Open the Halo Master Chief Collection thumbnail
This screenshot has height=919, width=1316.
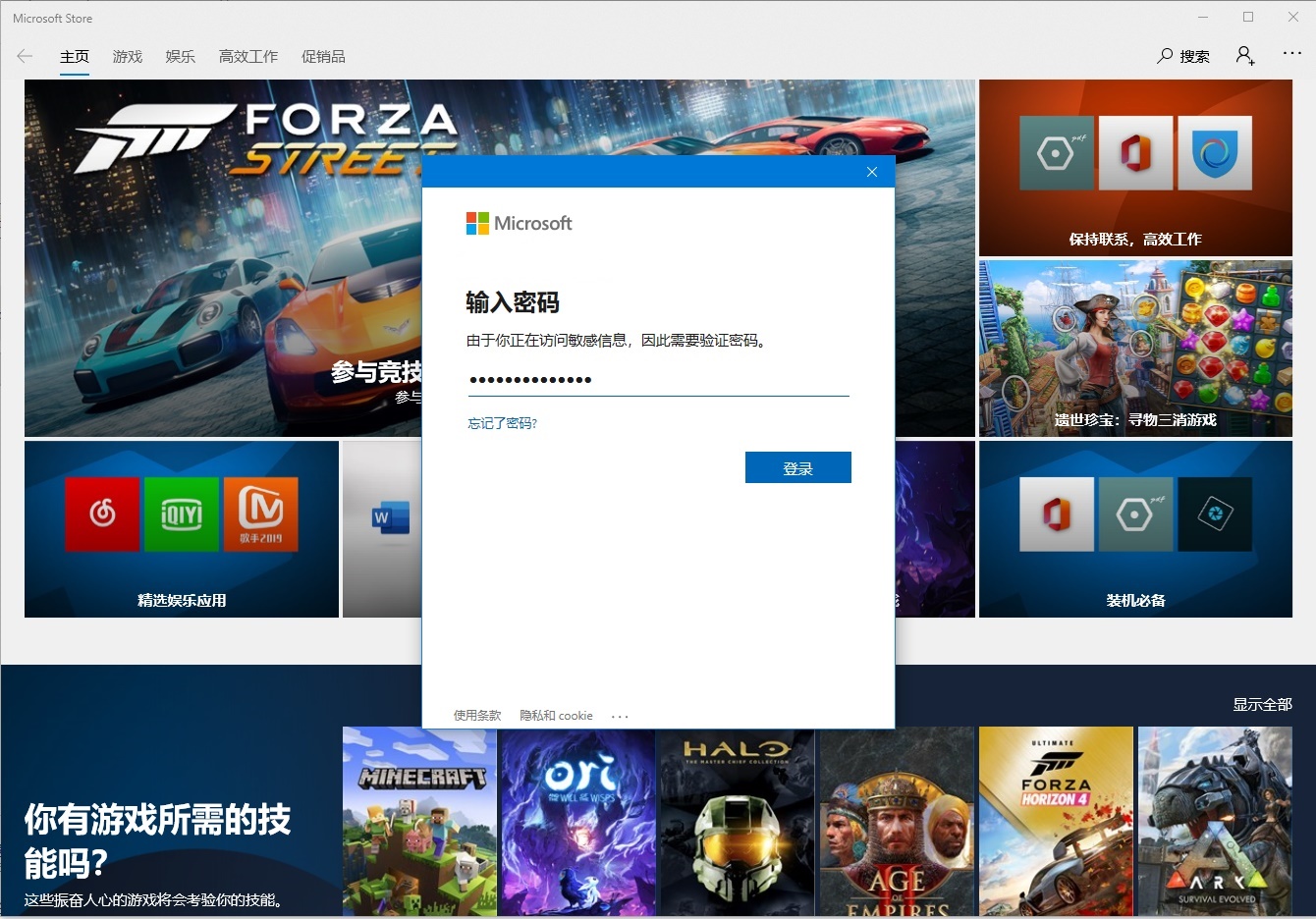(x=738, y=822)
